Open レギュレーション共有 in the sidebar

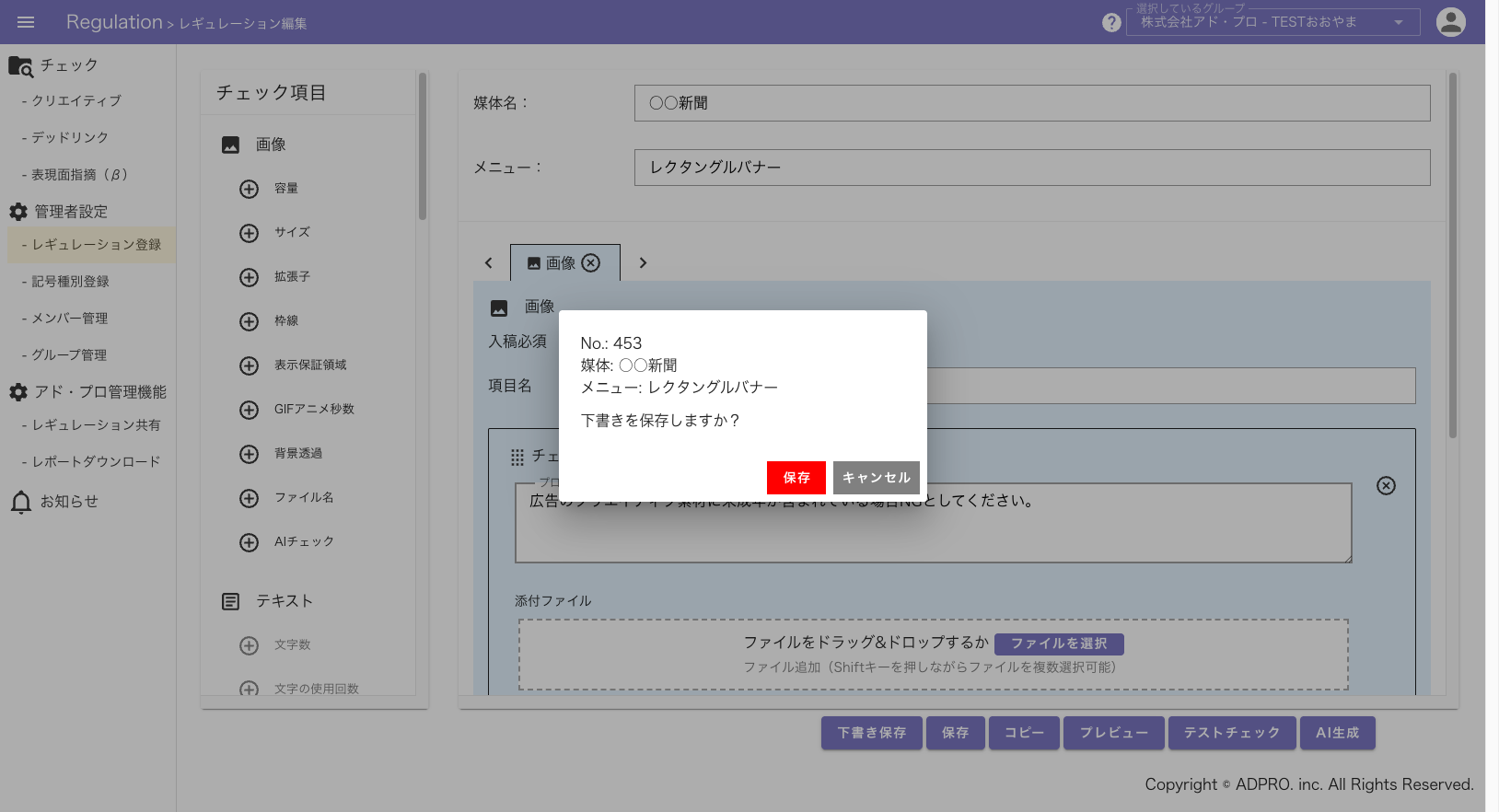point(96,425)
